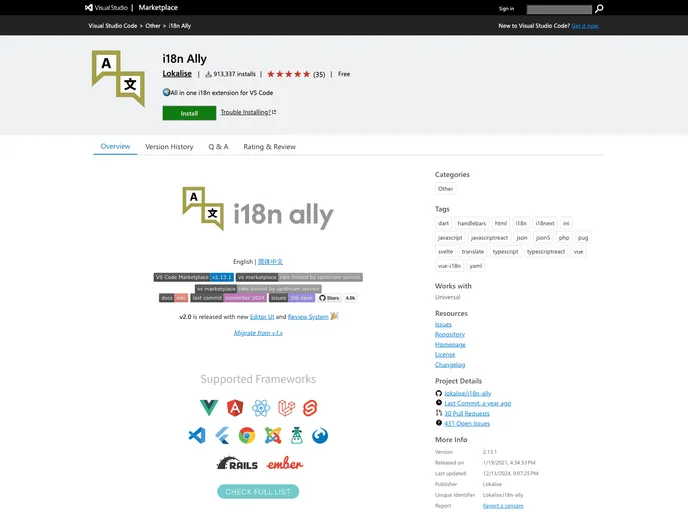Select the handlebars tag

point(472,223)
